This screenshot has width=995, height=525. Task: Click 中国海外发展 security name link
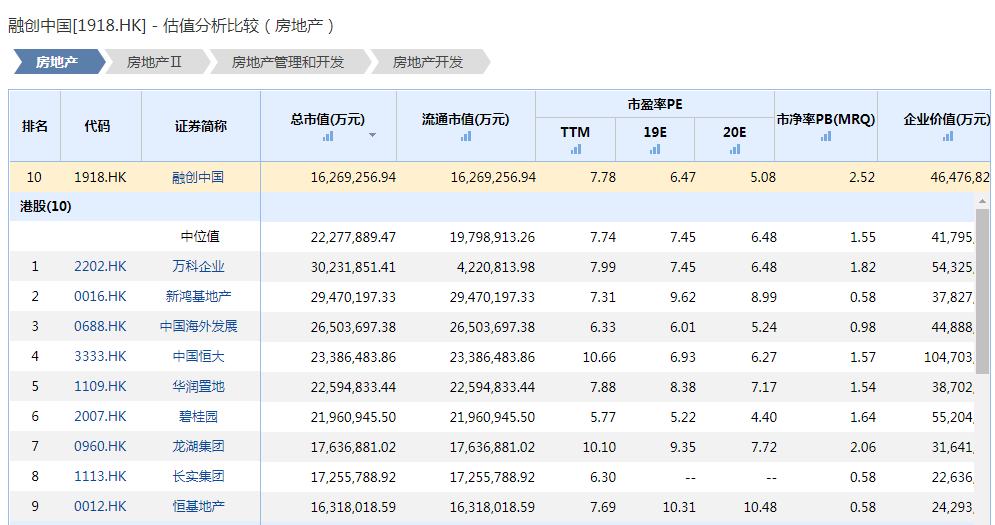point(199,326)
